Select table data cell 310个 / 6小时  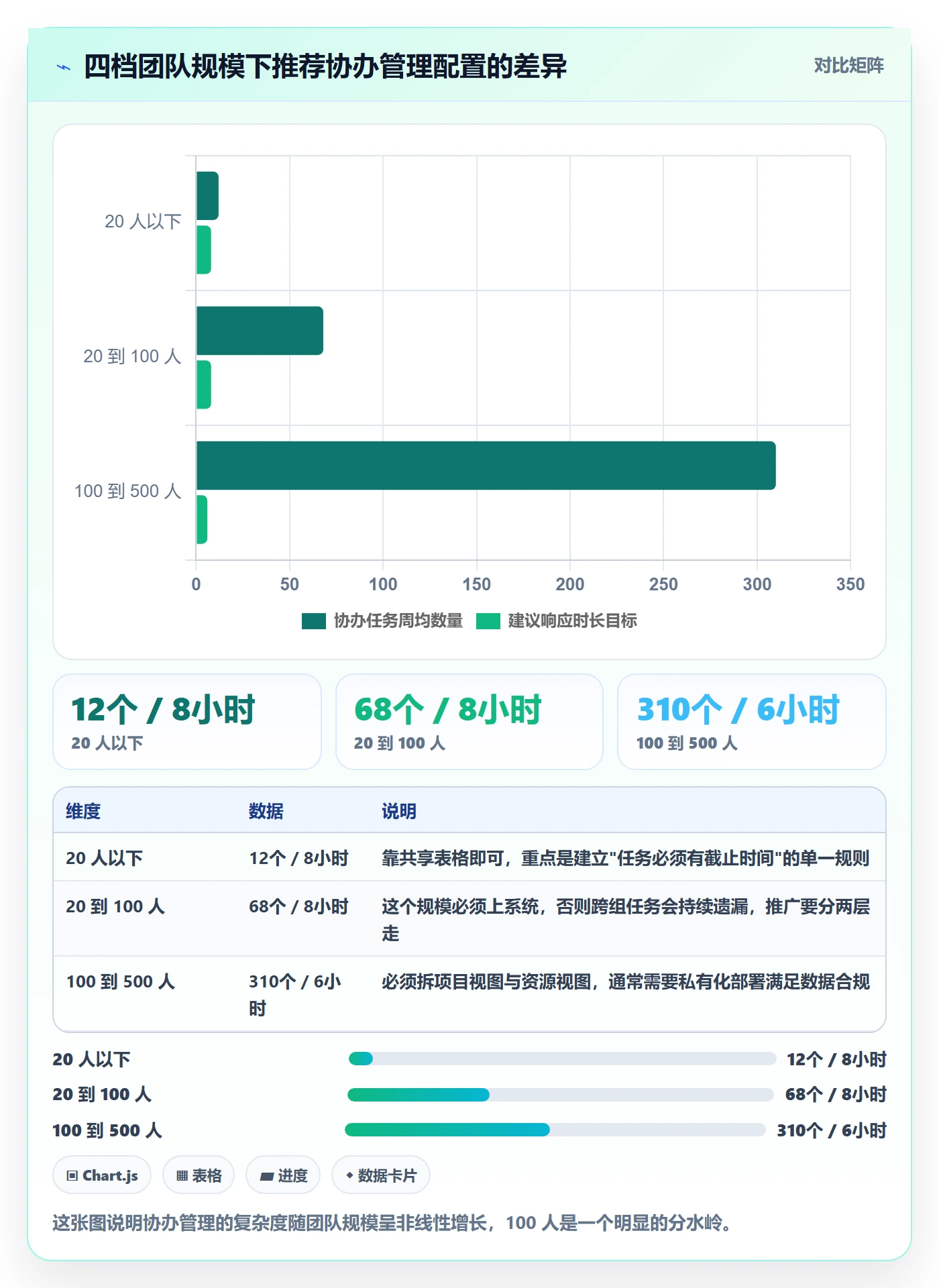295,995
